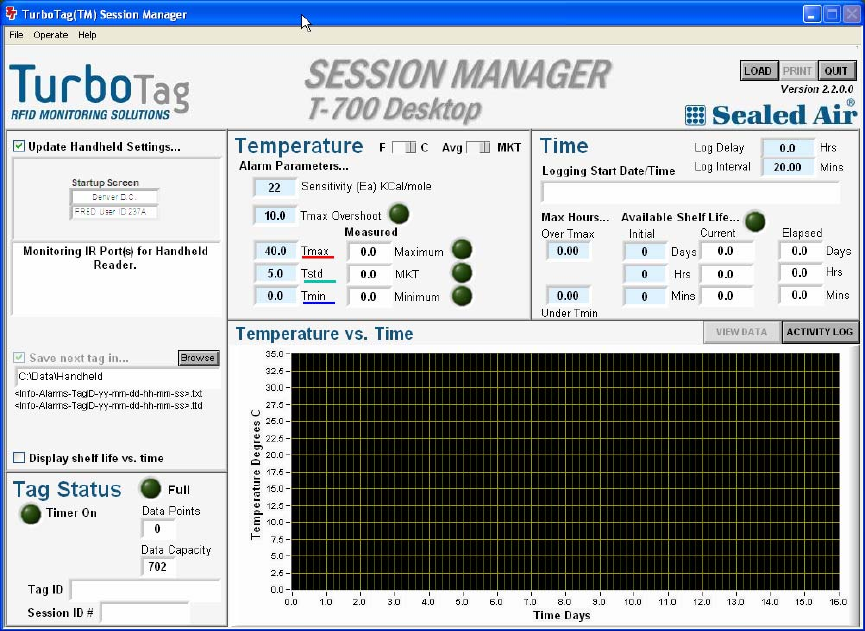Click the Startup Screen FRED User ID field
The height and width of the screenshot is (631, 865).
pos(114,212)
